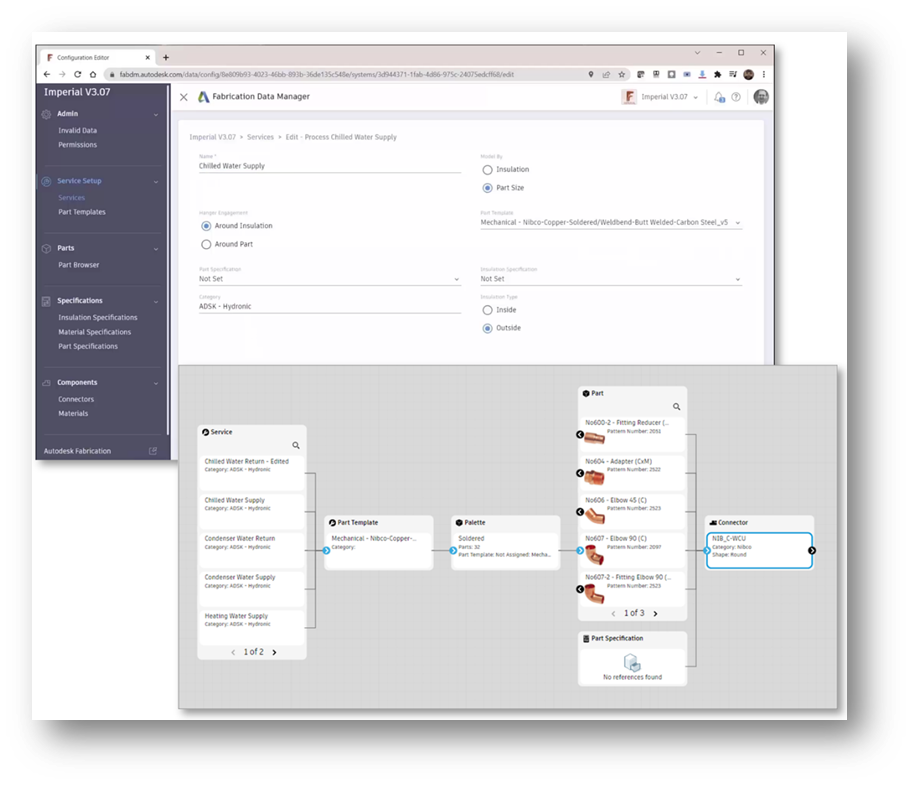Image resolution: width=912 pixels, height=785 pixels.
Task: Open a new browser tab with plus
Action: pyautogui.click(x=166, y=58)
